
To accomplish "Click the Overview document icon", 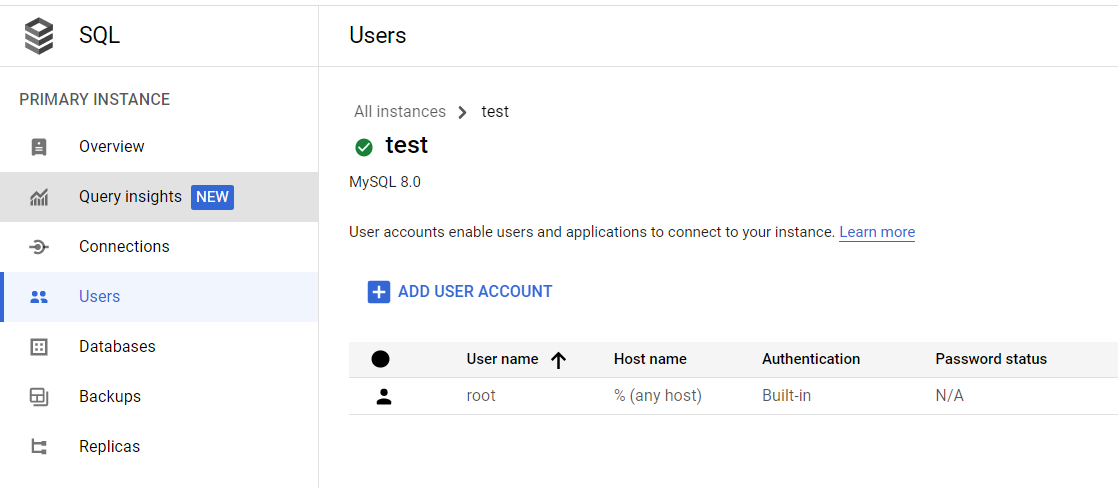I will point(39,147).
